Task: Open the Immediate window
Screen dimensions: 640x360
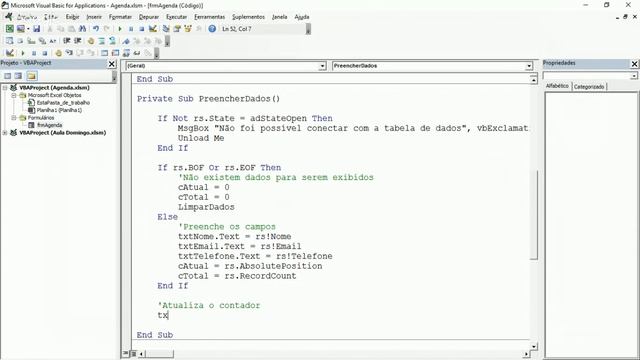Action: pyautogui.click(x=116, y=53)
